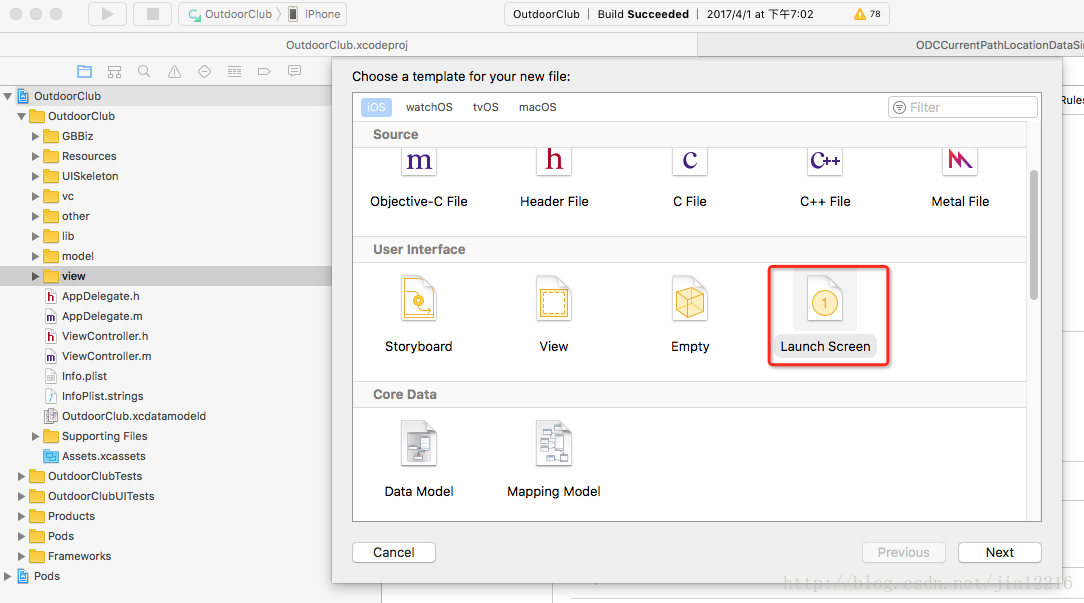The width and height of the screenshot is (1084, 603).
Task: Switch to the watchOS platform tab
Action: (x=429, y=107)
